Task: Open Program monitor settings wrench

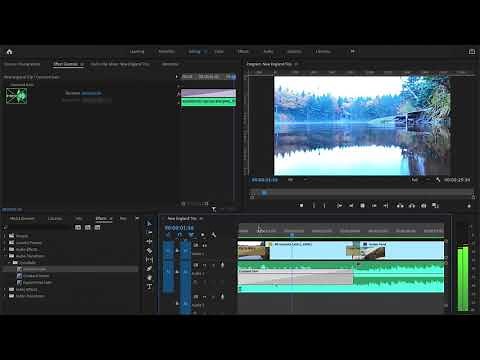Action: tap(438, 180)
